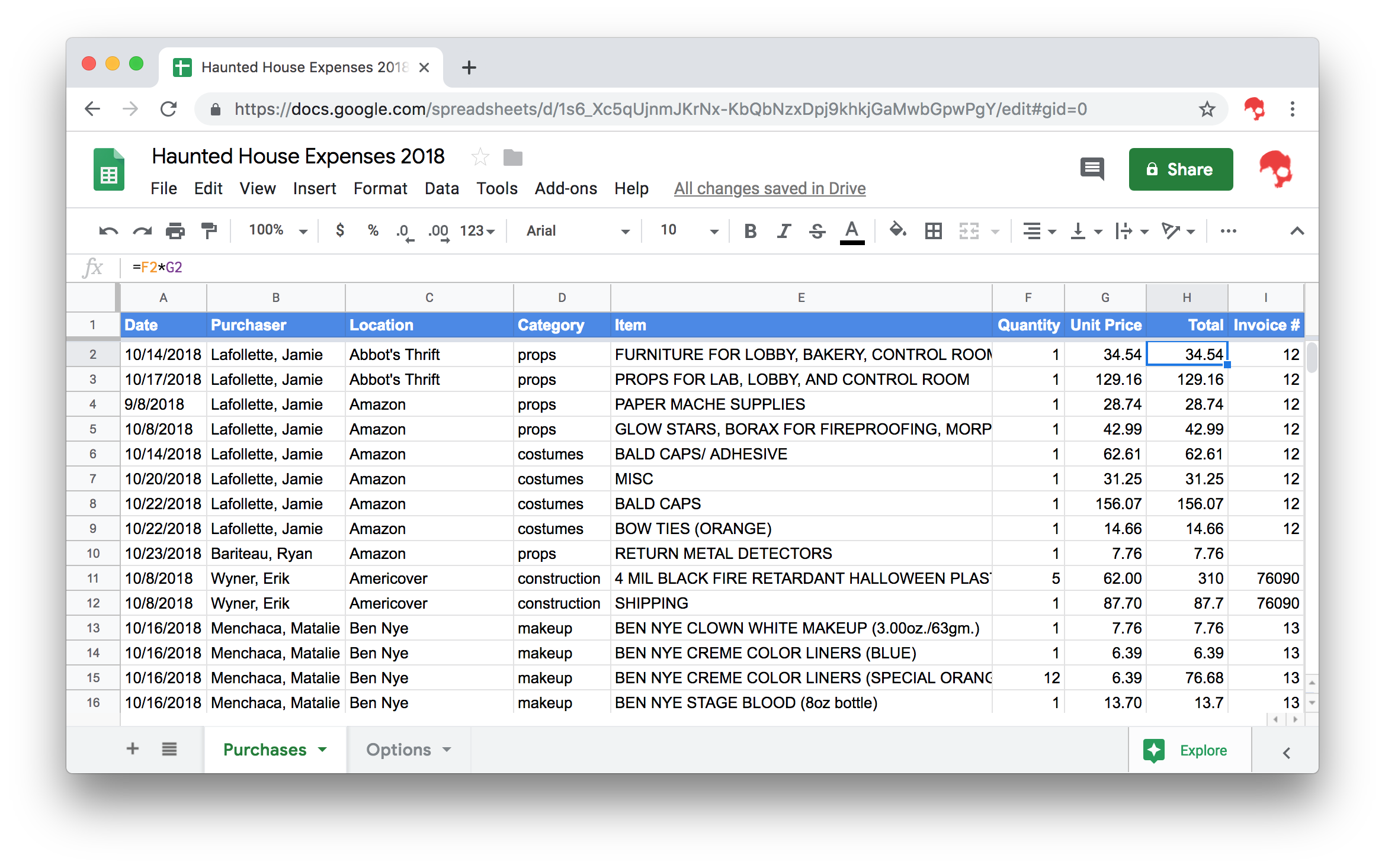Toggle italic formatting
The width and height of the screenshot is (1385, 868).
784,231
